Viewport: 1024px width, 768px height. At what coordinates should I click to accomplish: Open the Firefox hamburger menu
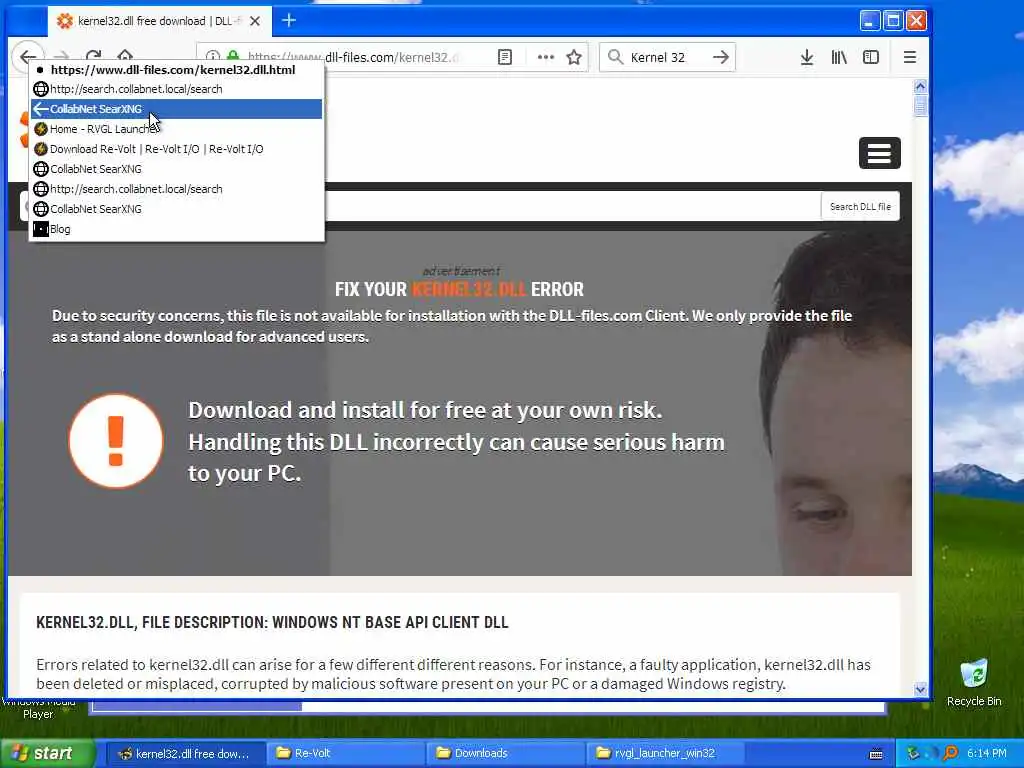(910, 57)
